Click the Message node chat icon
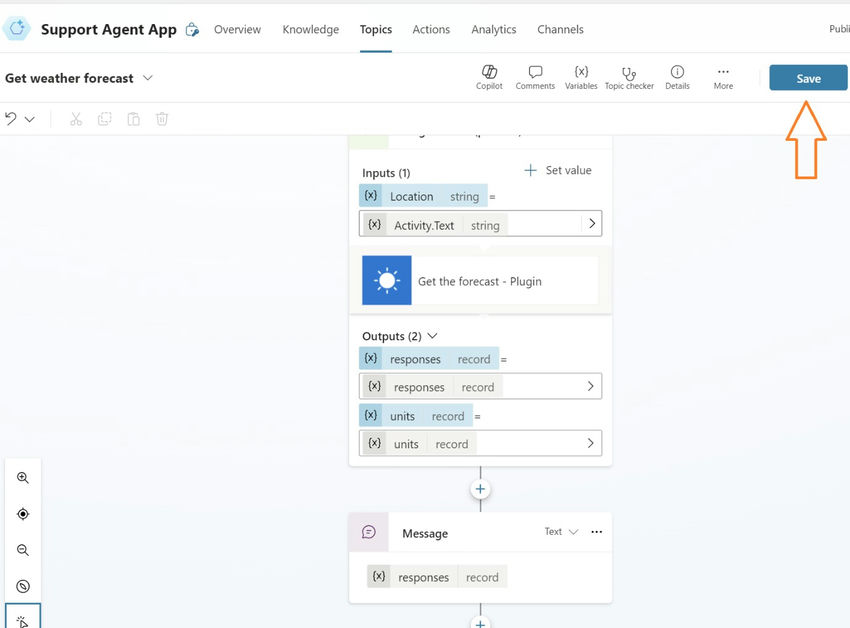This screenshot has width=850, height=628. tap(369, 532)
